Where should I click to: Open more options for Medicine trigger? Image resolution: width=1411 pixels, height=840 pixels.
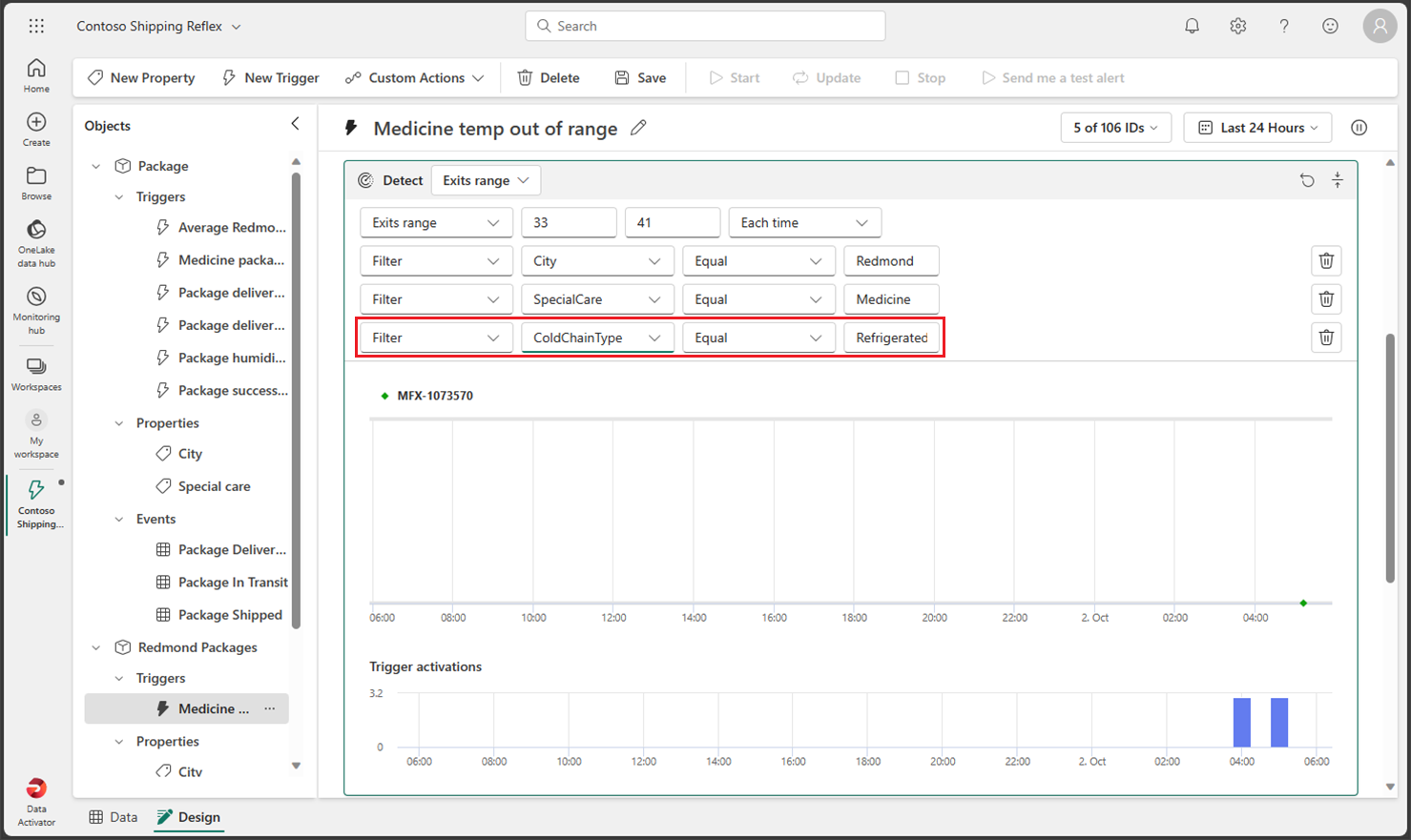[x=270, y=708]
